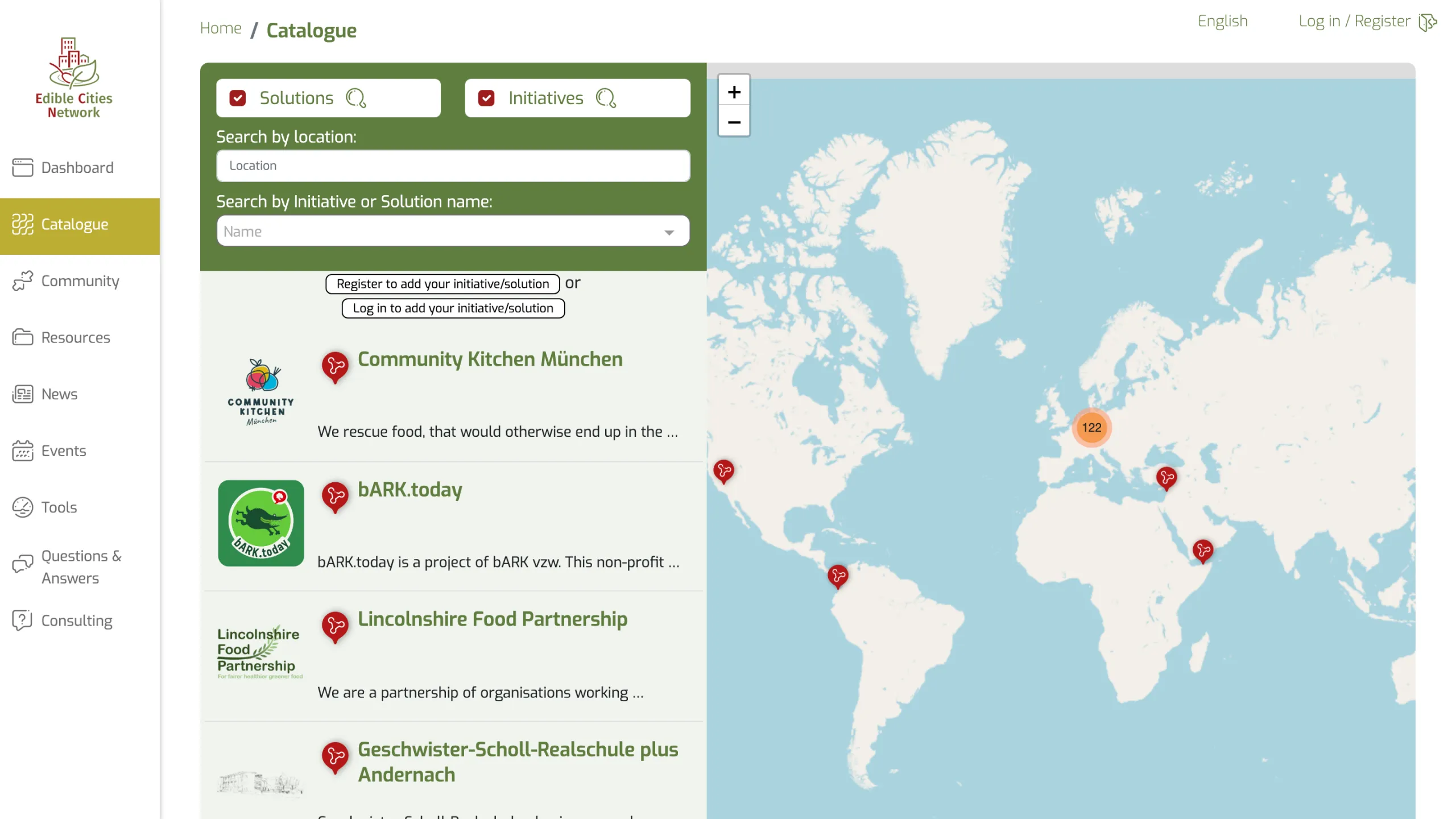1456x819 pixels.
Task: Click the magnifier icon next to Solutions
Action: click(357, 98)
